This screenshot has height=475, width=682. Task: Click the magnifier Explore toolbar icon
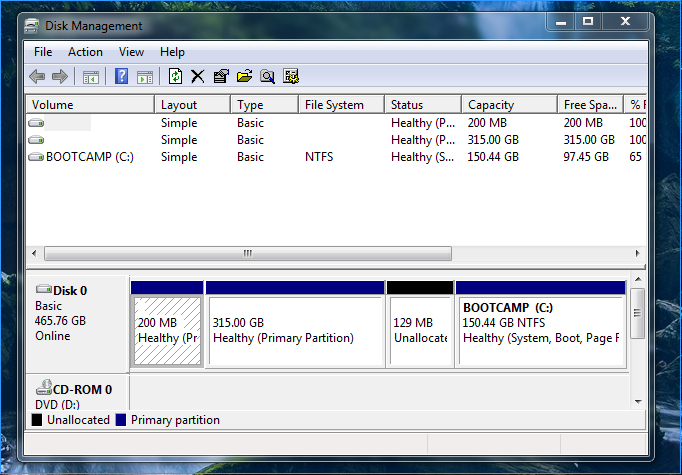click(x=267, y=77)
